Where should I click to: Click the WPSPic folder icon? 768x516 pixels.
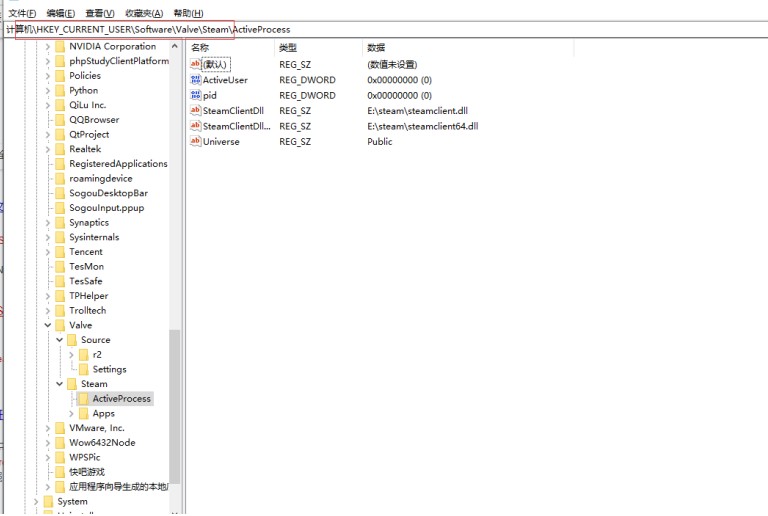tap(60, 458)
